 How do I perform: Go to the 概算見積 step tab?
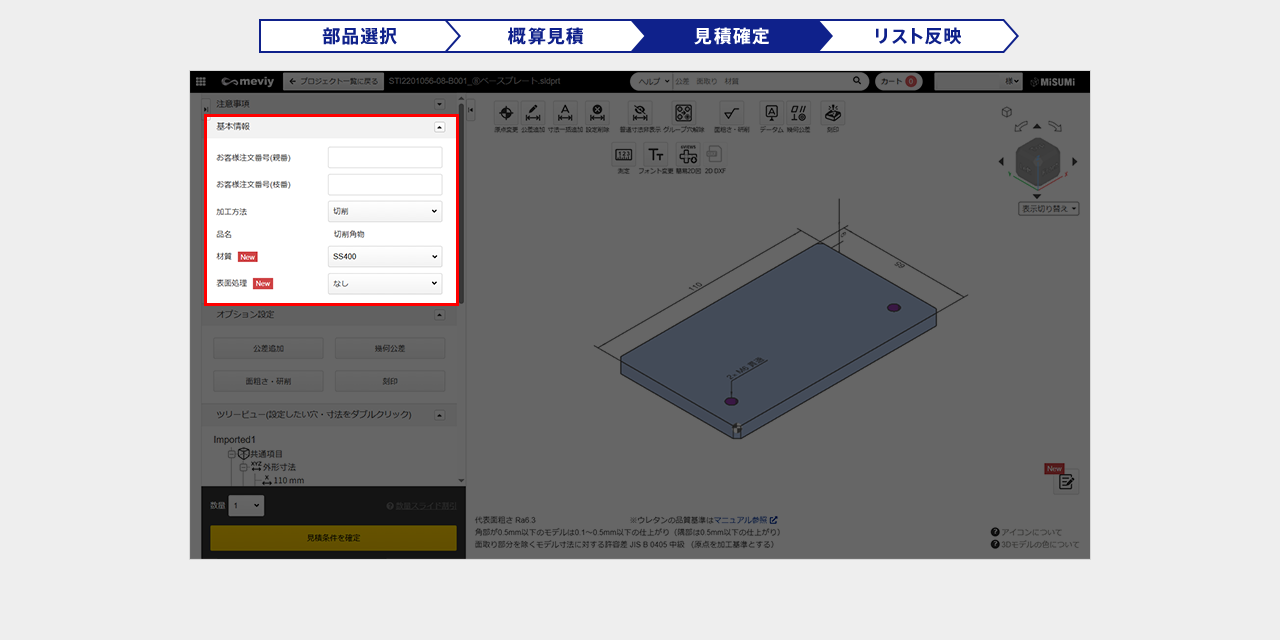545,36
